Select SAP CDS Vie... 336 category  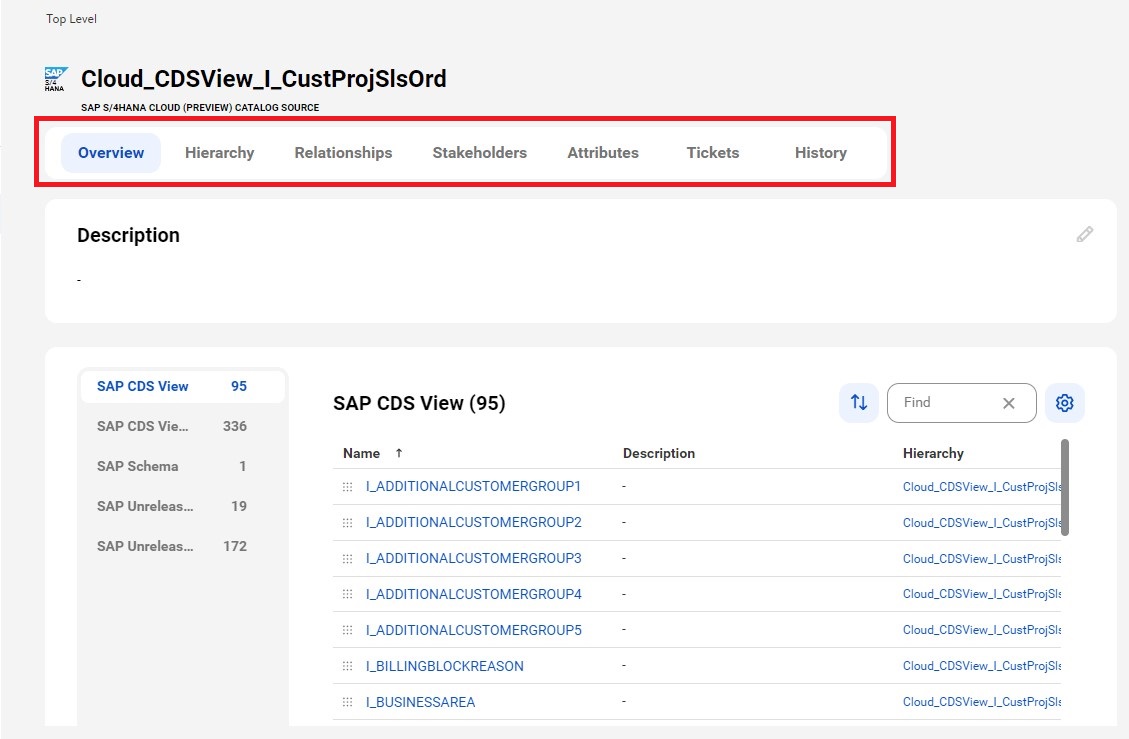pos(181,426)
